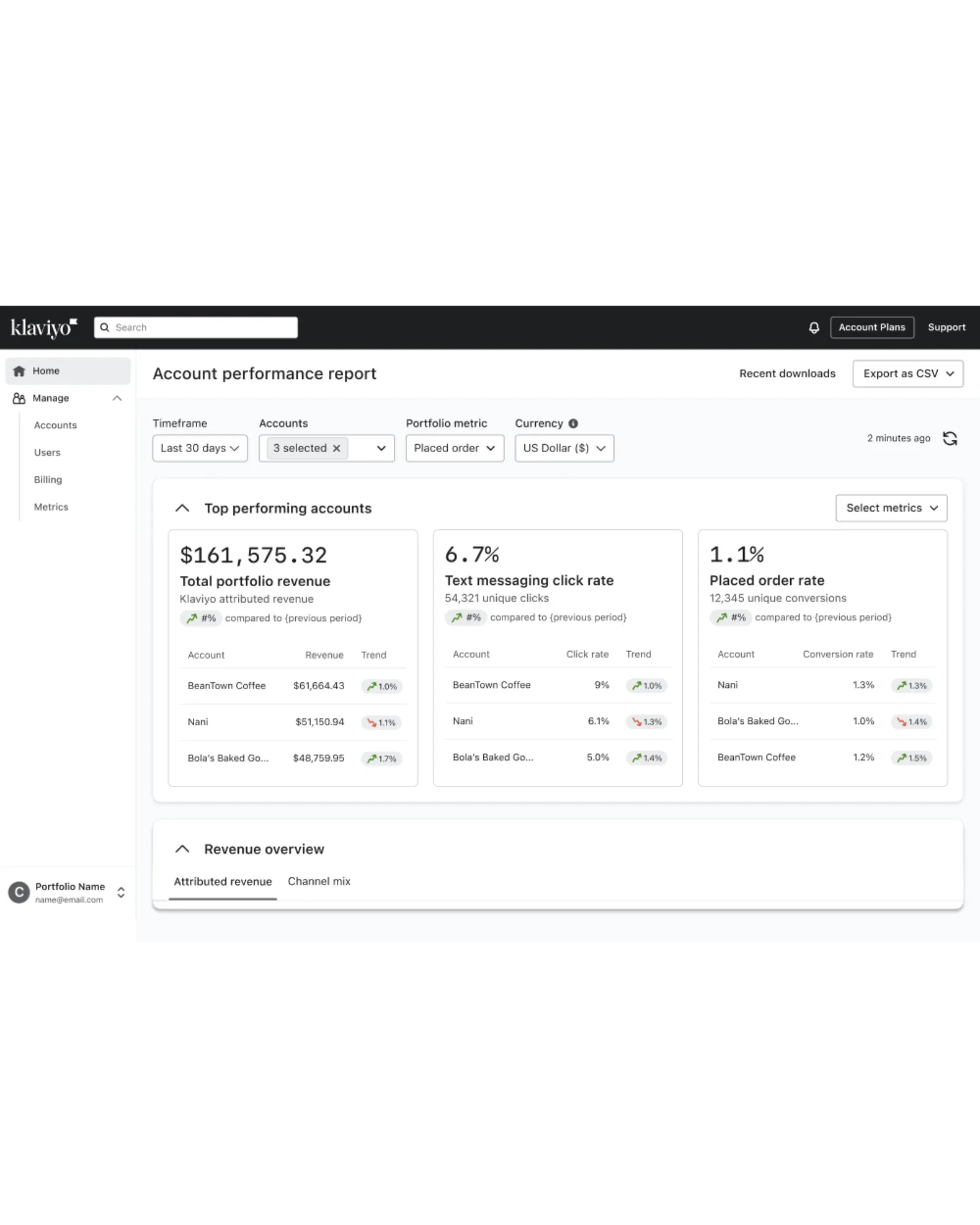The image size is (980, 1225).
Task: Click Bola's conversion trend 1.4% badge
Action: 911,722
